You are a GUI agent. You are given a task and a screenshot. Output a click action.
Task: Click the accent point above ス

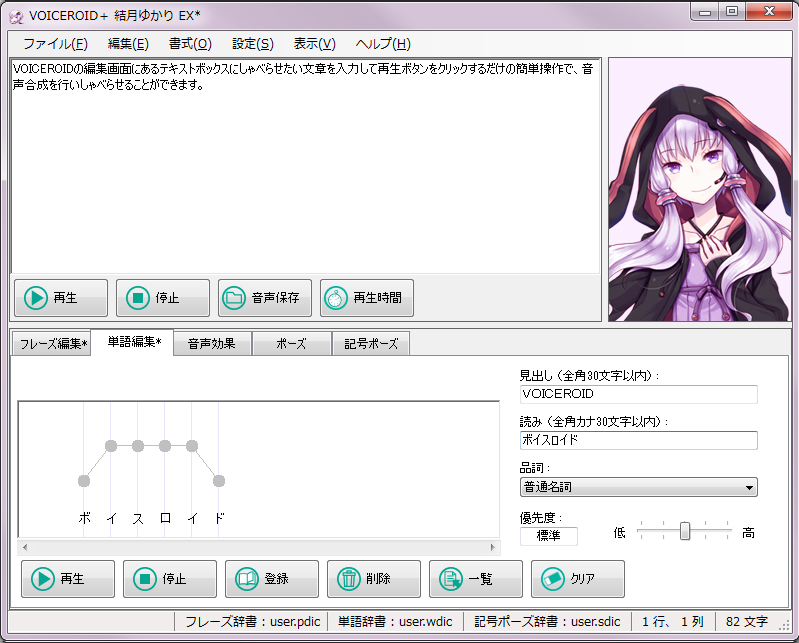click(138, 446)
